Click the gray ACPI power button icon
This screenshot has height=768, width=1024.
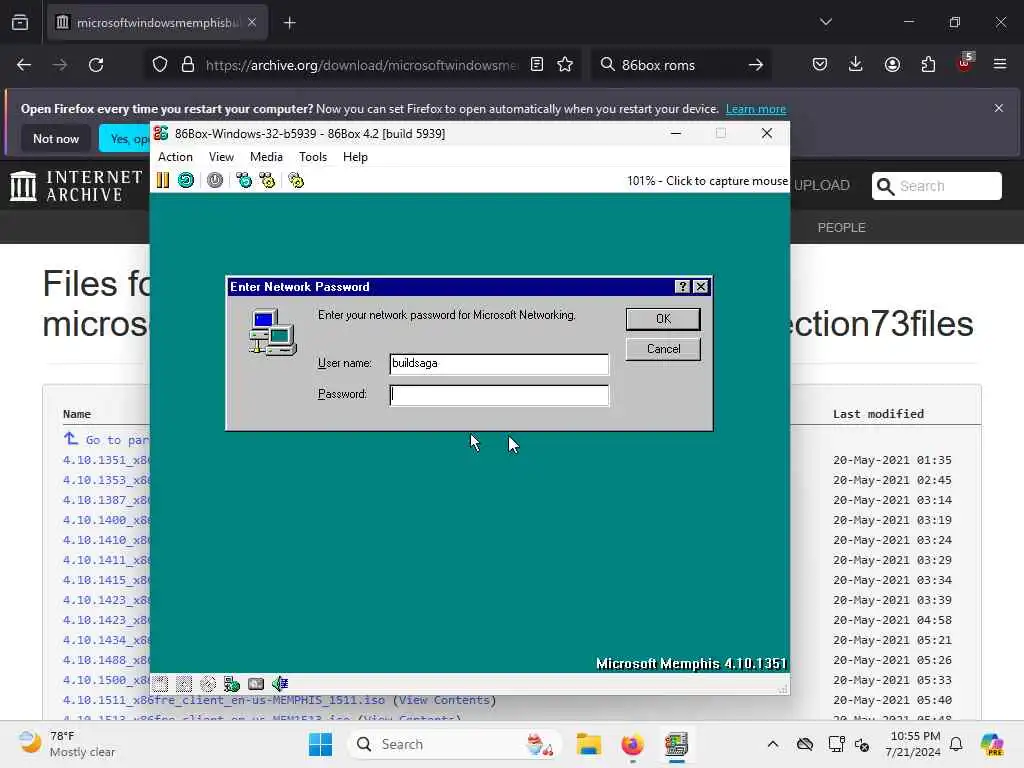point(215,180)
